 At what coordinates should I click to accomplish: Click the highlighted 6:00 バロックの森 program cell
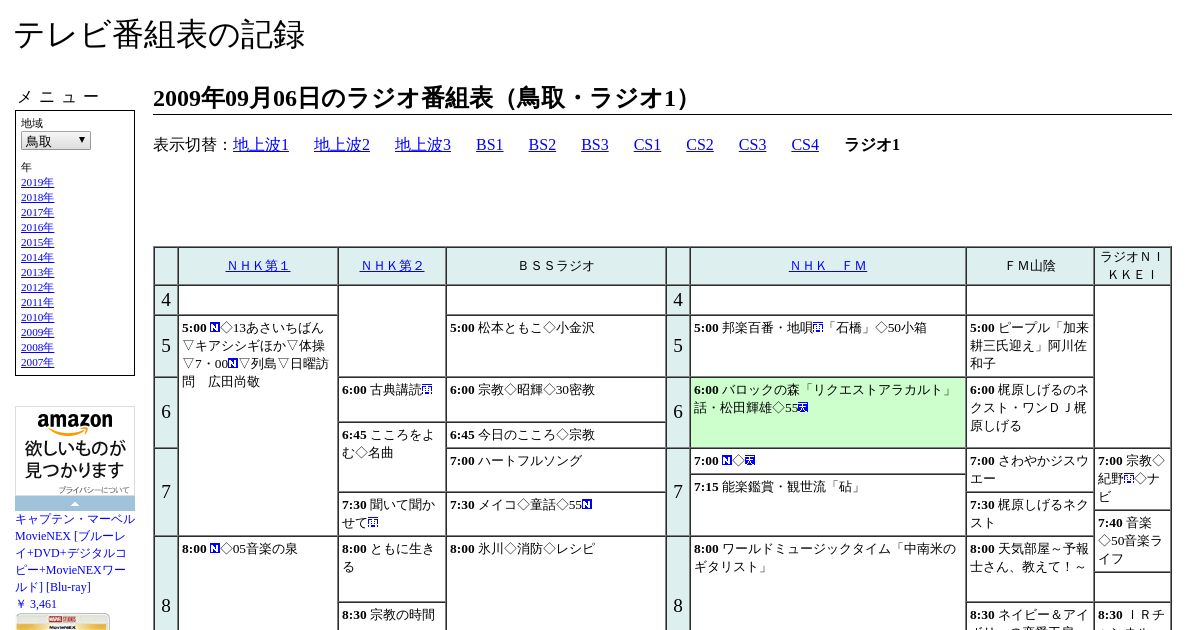[x=828, y=412]
